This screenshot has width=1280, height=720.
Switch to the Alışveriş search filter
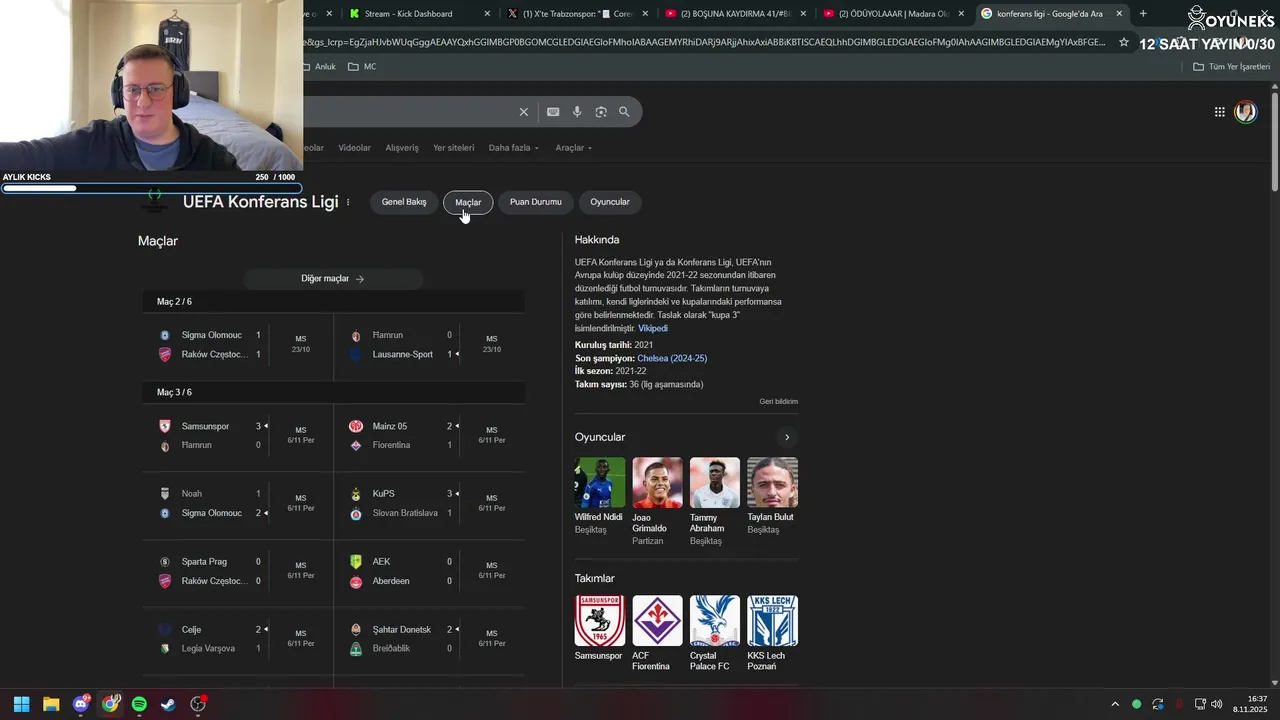coord(402,148)
